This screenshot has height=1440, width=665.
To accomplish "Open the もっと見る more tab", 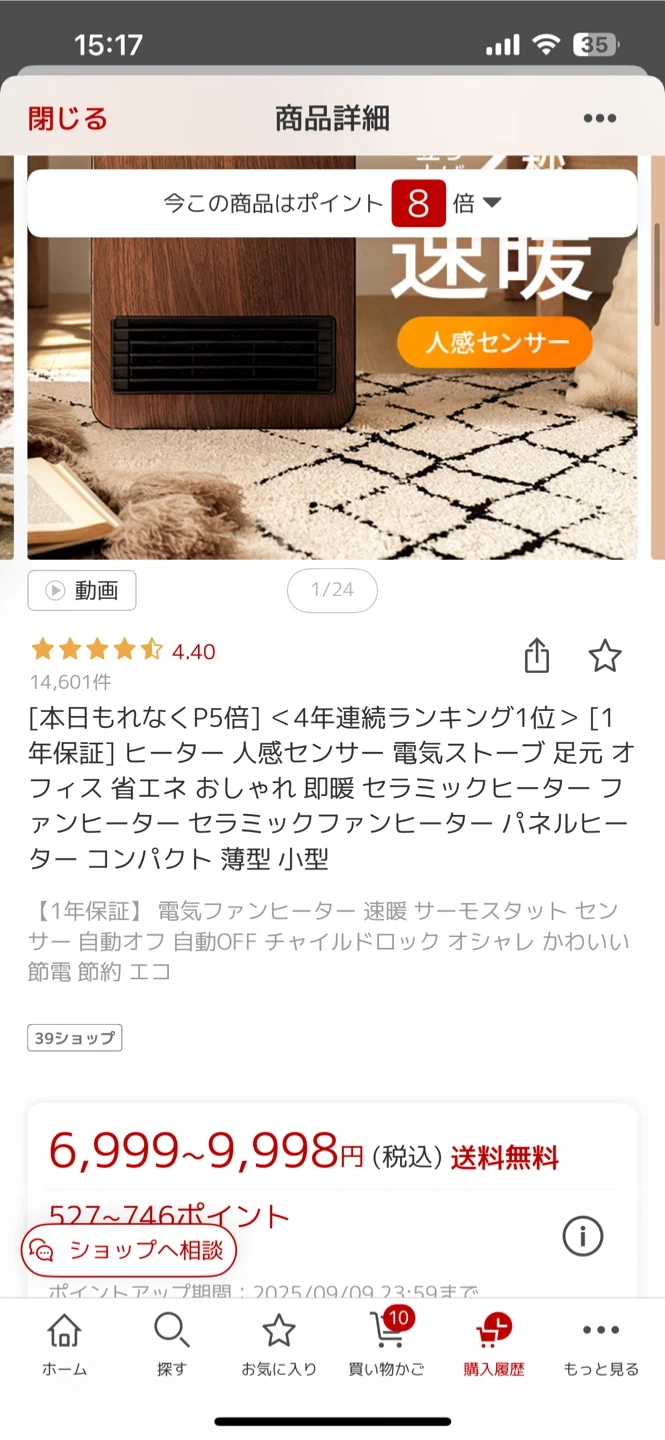I will (600, 1345).
